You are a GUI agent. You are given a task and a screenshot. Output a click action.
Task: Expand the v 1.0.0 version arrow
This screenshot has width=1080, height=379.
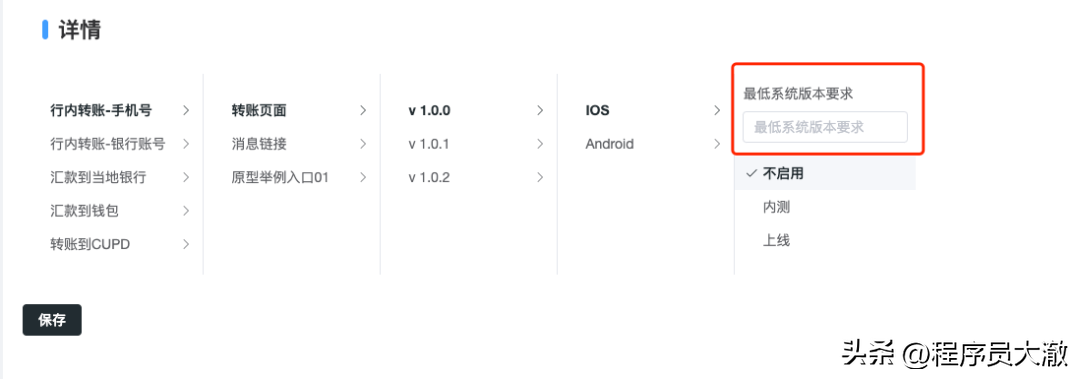(540, 110)
